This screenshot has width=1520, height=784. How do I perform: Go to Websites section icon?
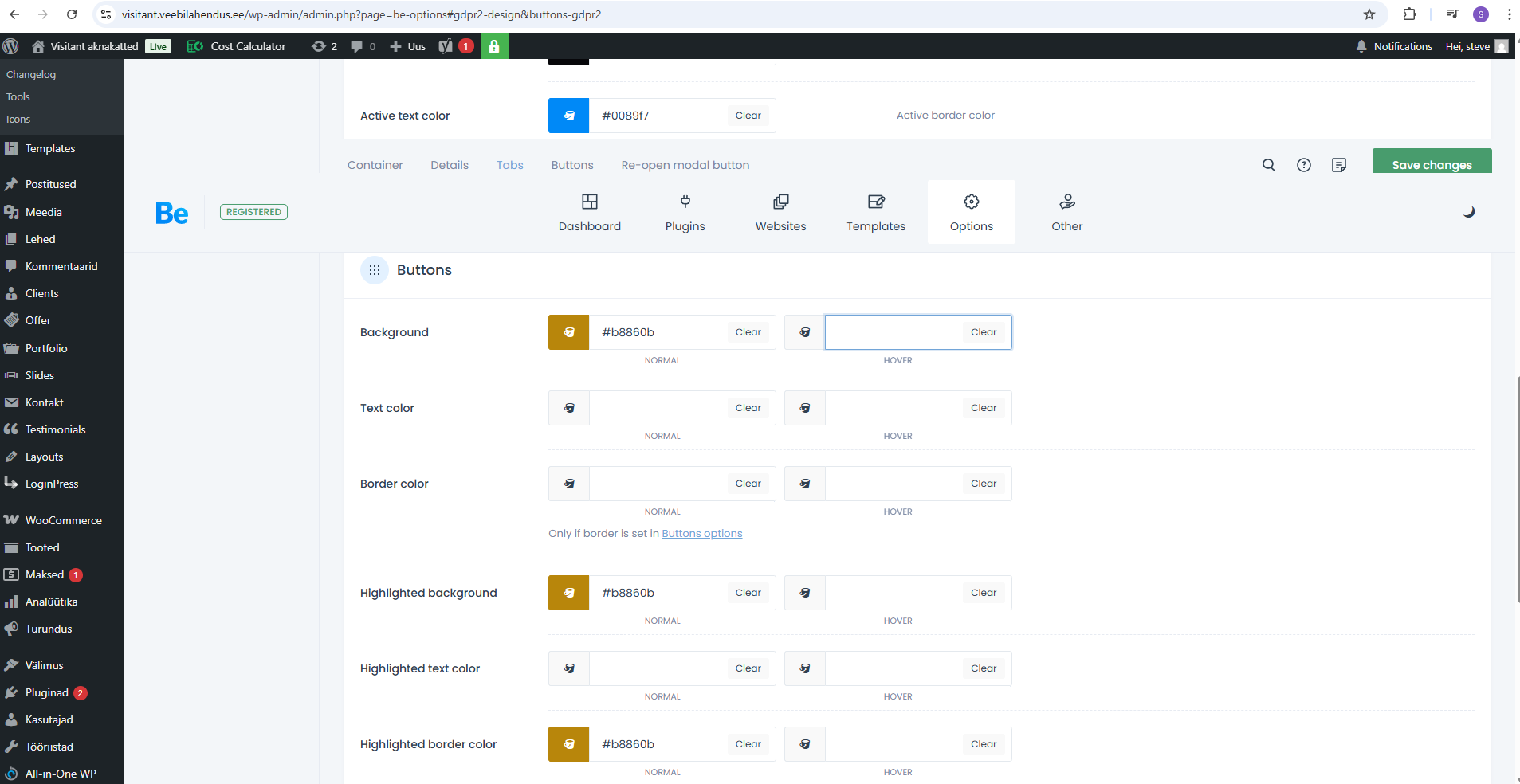coord(780,202)
